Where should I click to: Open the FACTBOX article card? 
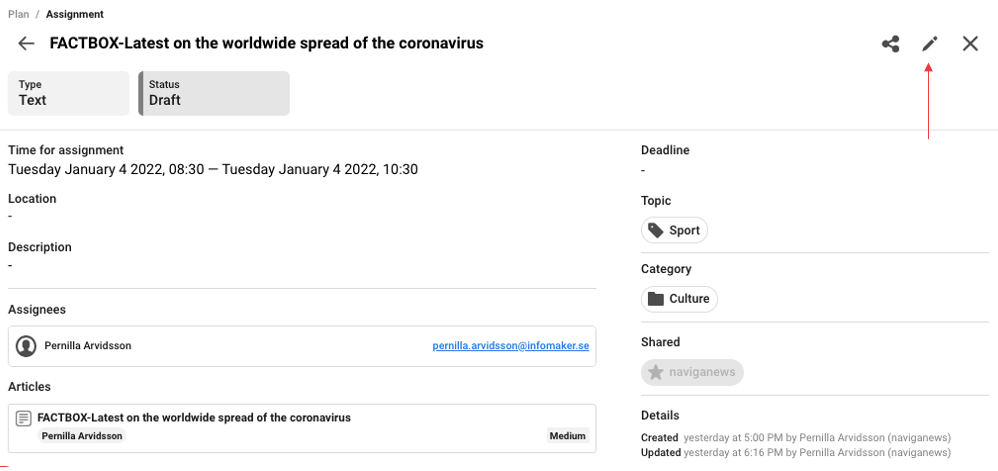[300, 418]
